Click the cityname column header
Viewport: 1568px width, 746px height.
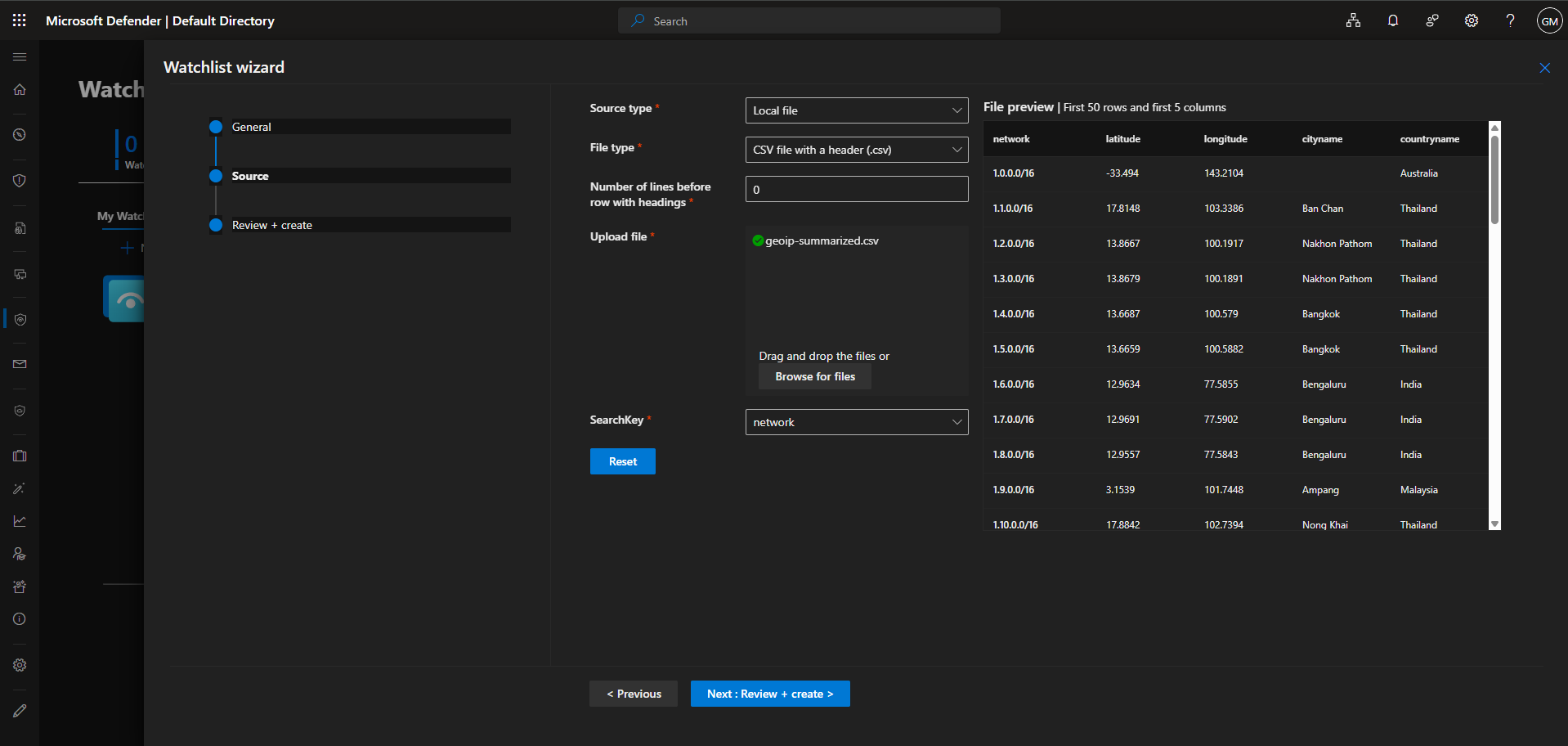tap(1322, 139)
